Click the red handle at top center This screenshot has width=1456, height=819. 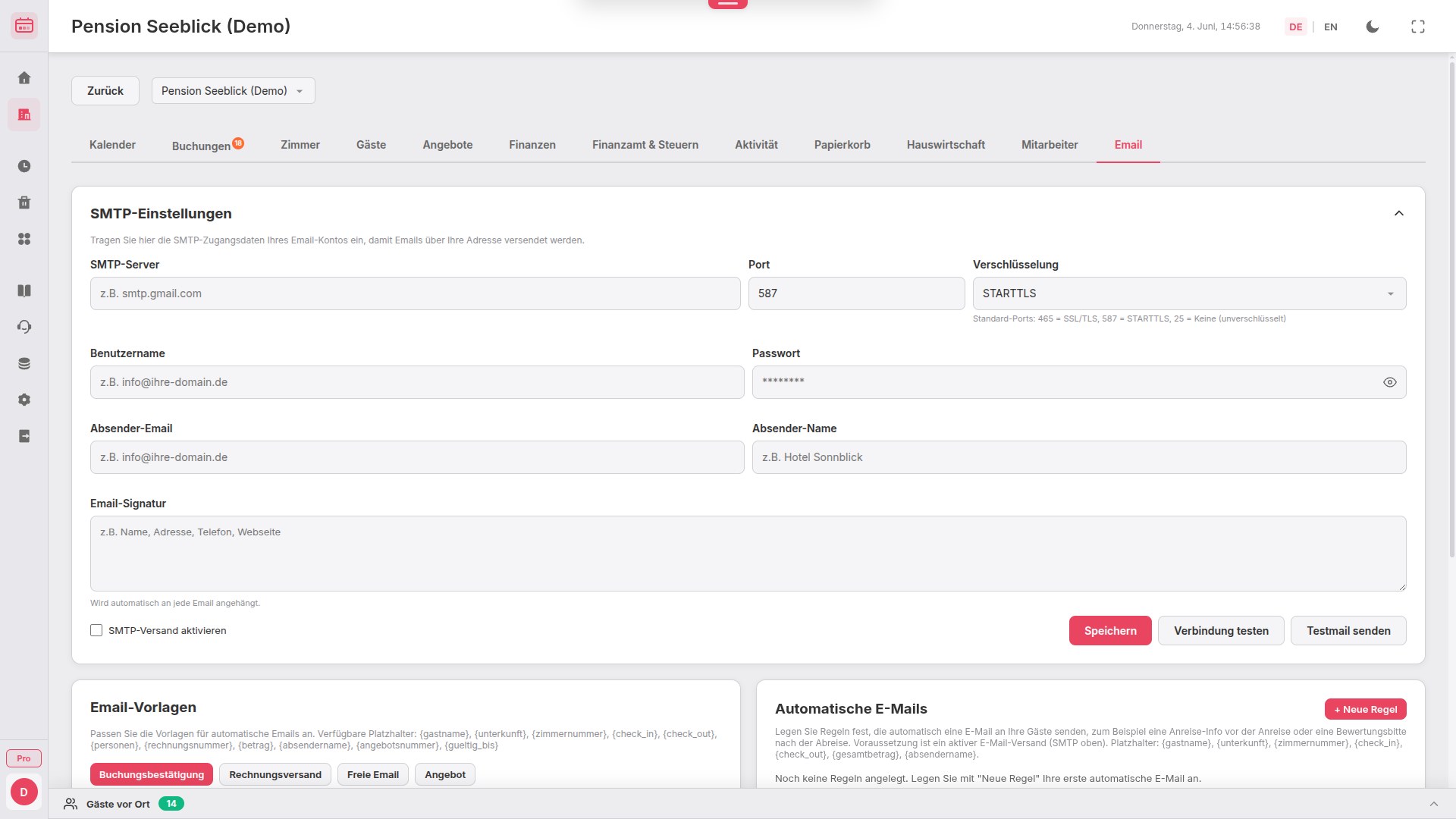728,4
